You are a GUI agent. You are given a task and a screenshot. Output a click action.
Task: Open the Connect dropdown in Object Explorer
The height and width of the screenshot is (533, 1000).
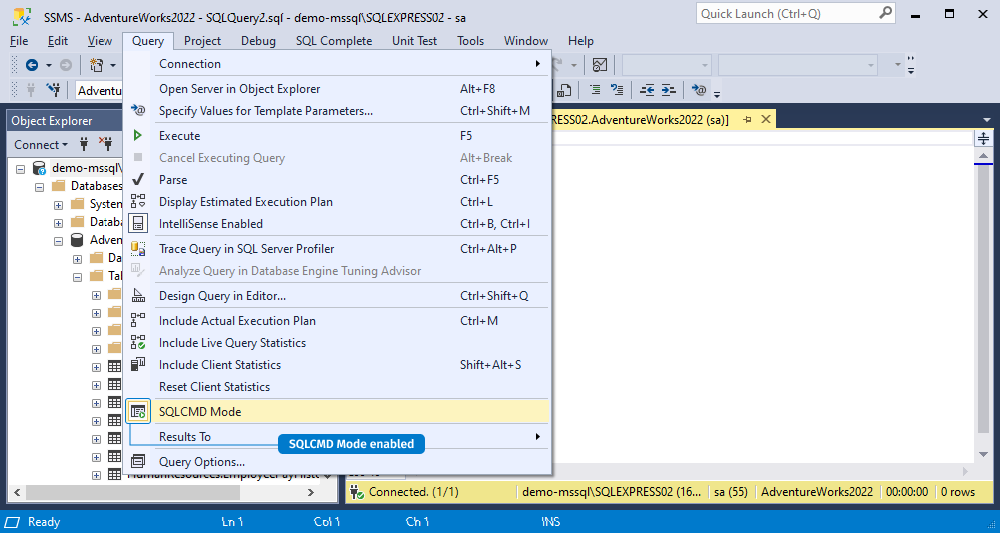click(x=41, y=145)
